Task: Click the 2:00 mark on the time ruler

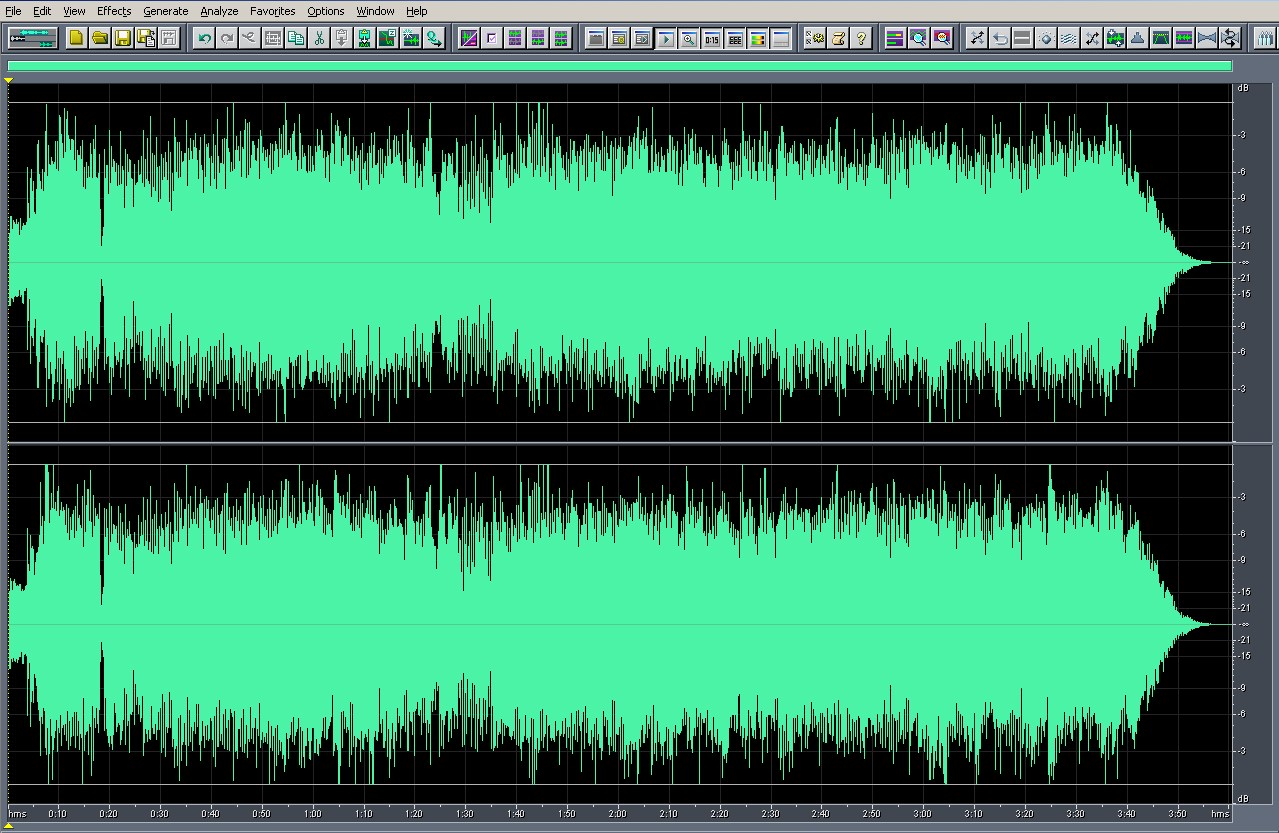Action: pos(617,814)
